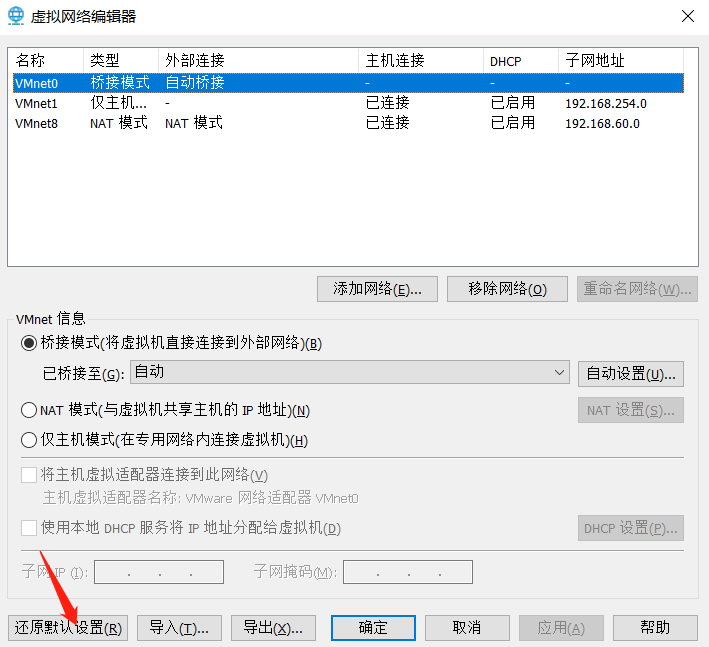Viewport: 709px width, 647px height.
Task: Click 导出(X)... button
Action: [273, 628]
